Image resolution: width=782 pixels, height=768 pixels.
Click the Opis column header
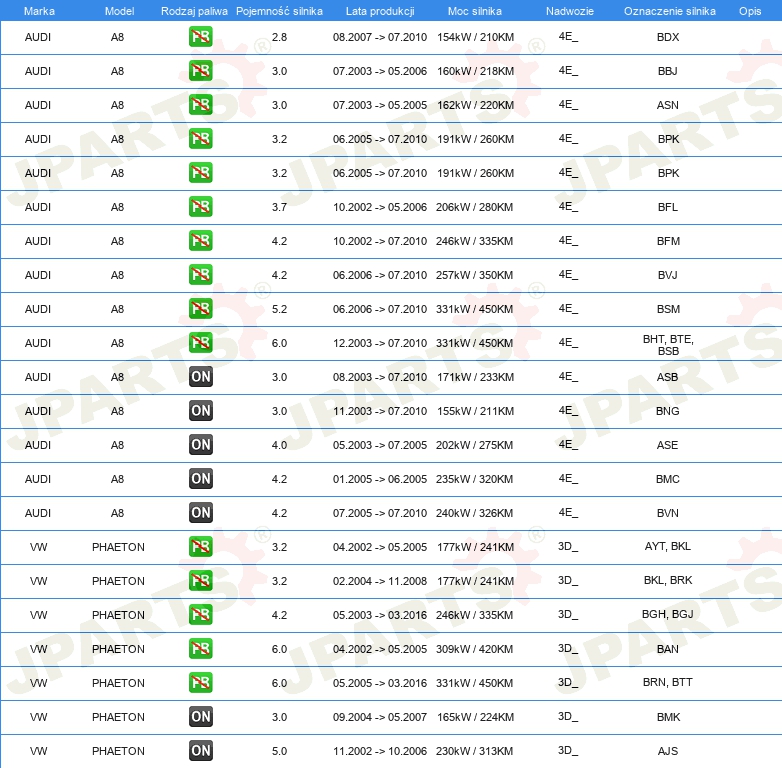pyautogui.click(x=750, y=11)
